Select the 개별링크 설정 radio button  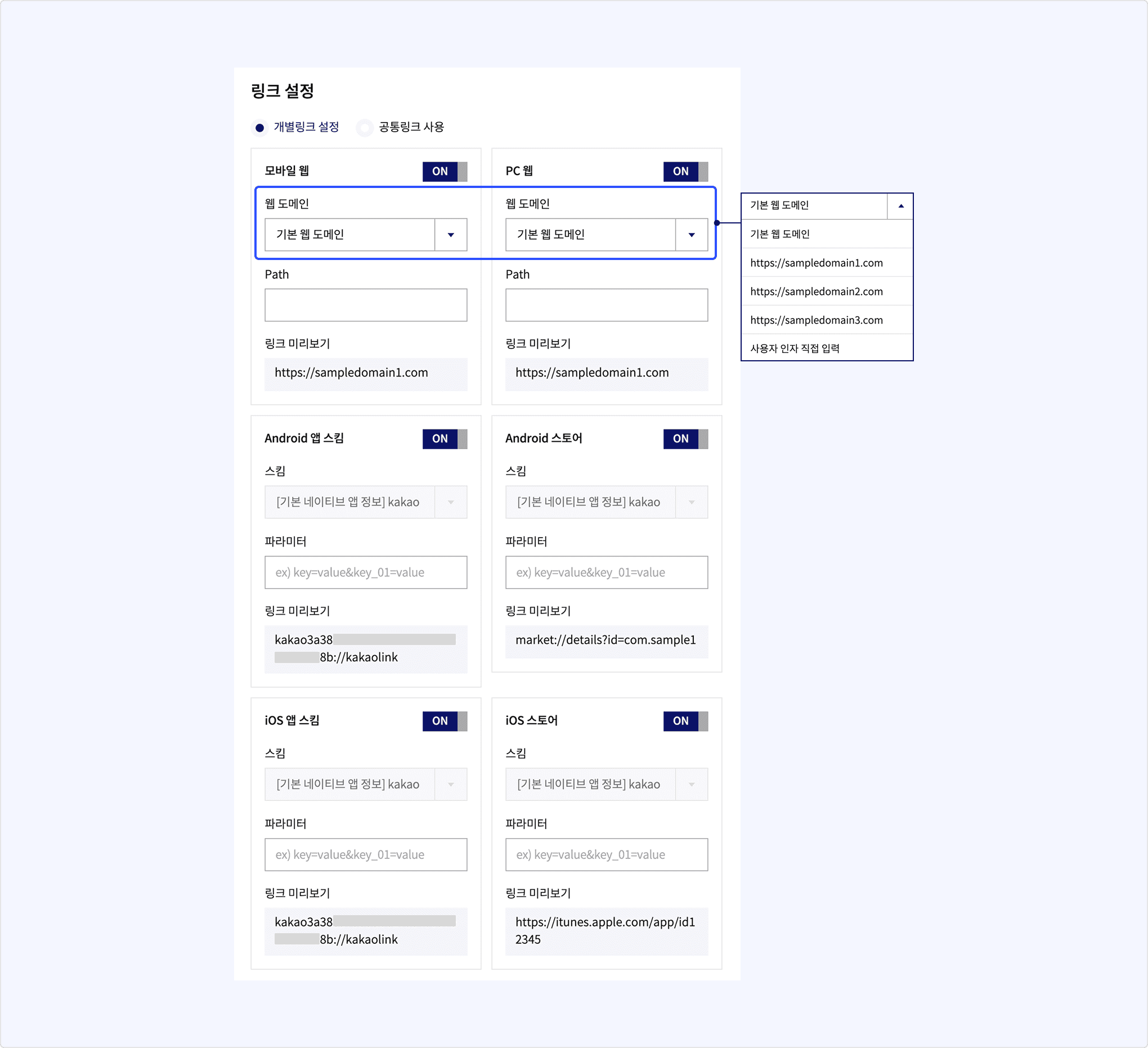click(x=259, y=128)
